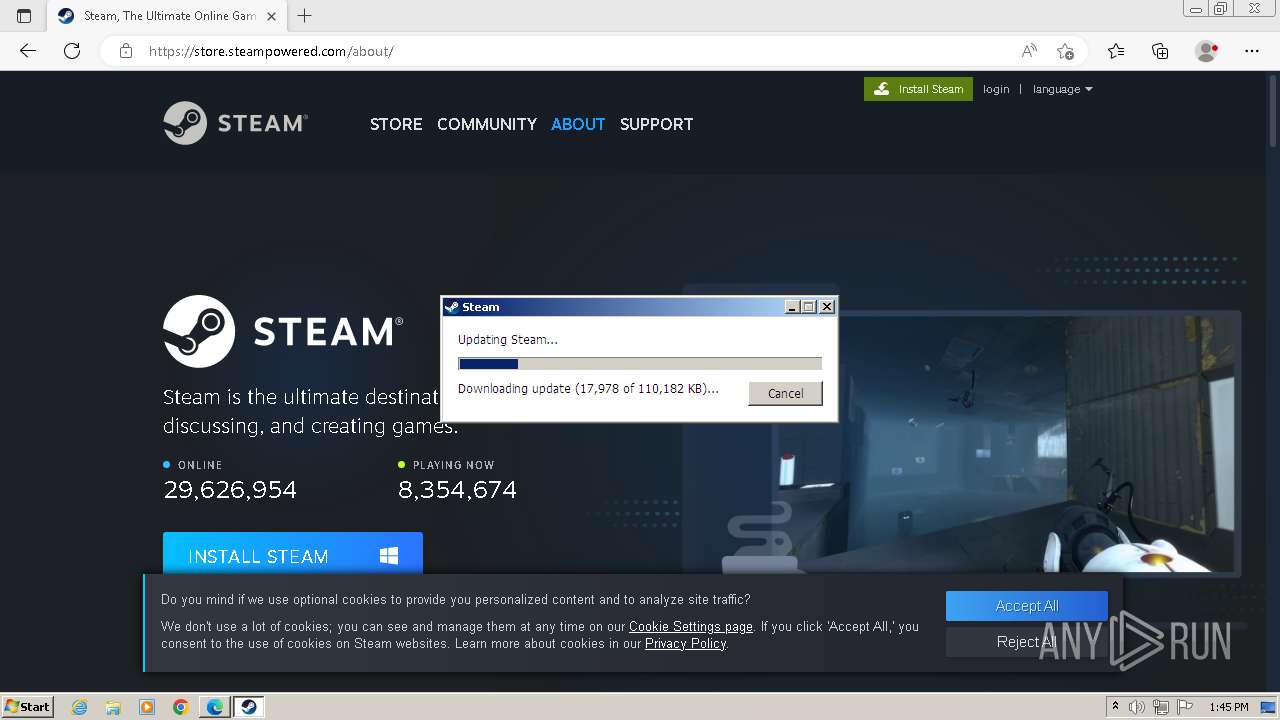Go back to previous page
The height and width of the screenshot is (720, 1280).
pyautogui.click(x=28, y=51)
